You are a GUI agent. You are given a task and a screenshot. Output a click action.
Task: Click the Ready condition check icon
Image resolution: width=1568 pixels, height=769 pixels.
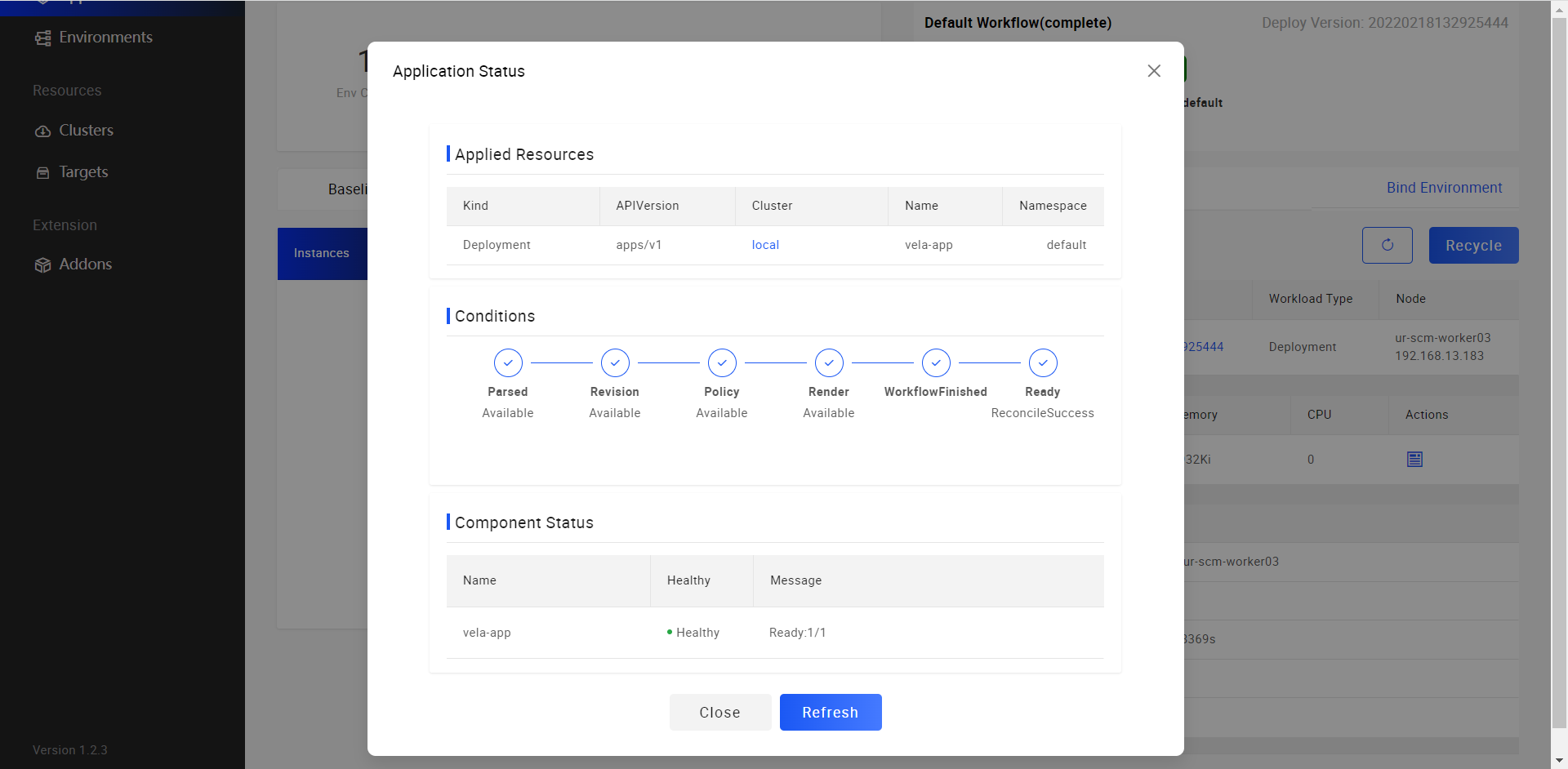coord(1043,363)
